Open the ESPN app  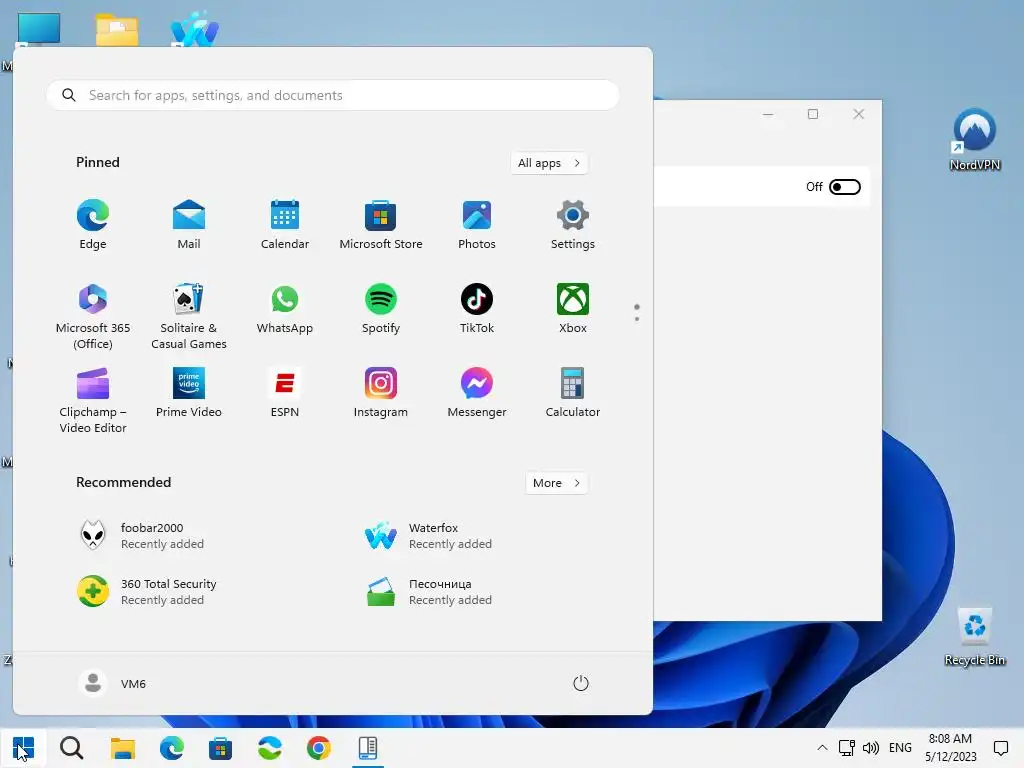tap(285, 393)
